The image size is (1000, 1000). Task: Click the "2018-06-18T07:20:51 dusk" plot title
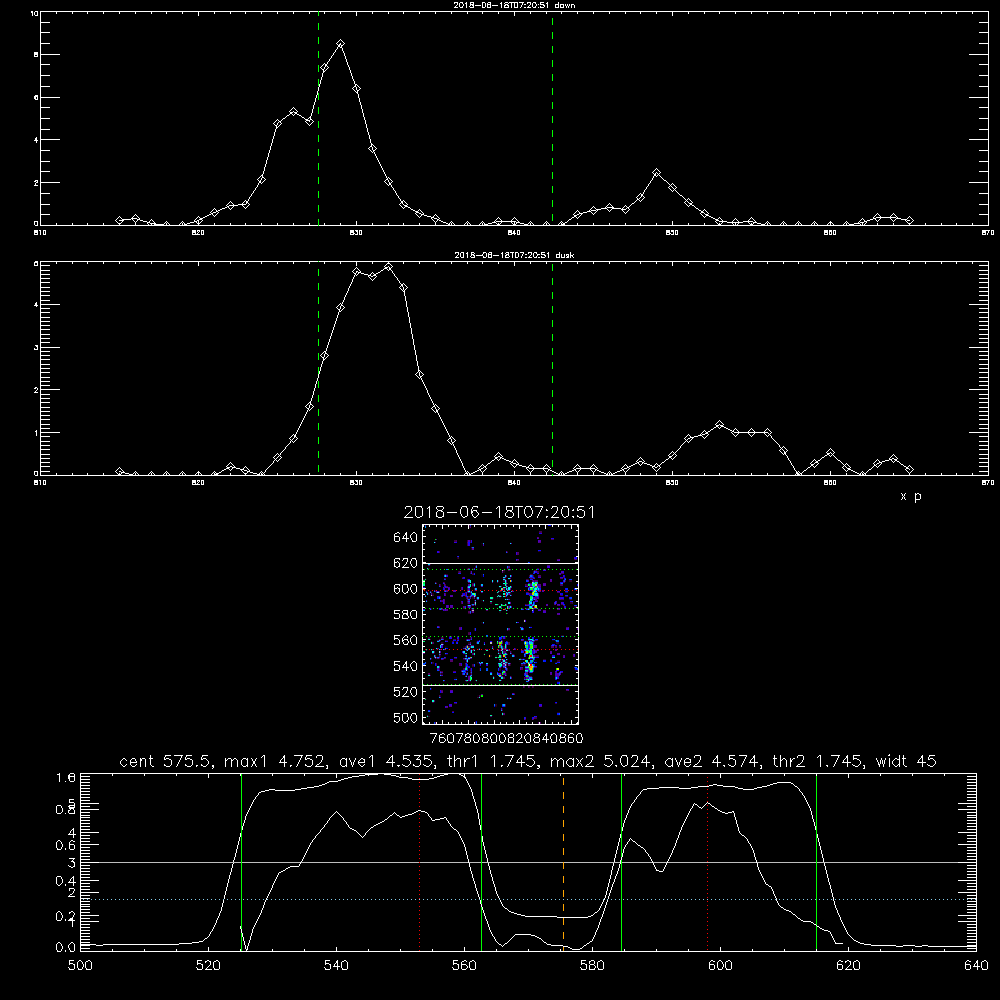point(514,255)
